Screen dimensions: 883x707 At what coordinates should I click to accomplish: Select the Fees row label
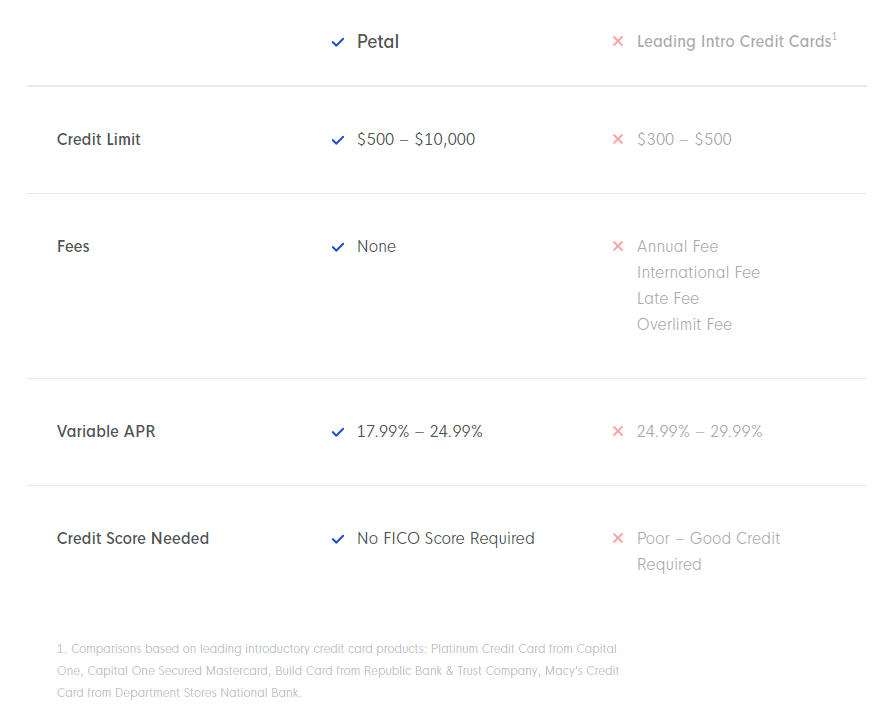(x=73, y=246)
